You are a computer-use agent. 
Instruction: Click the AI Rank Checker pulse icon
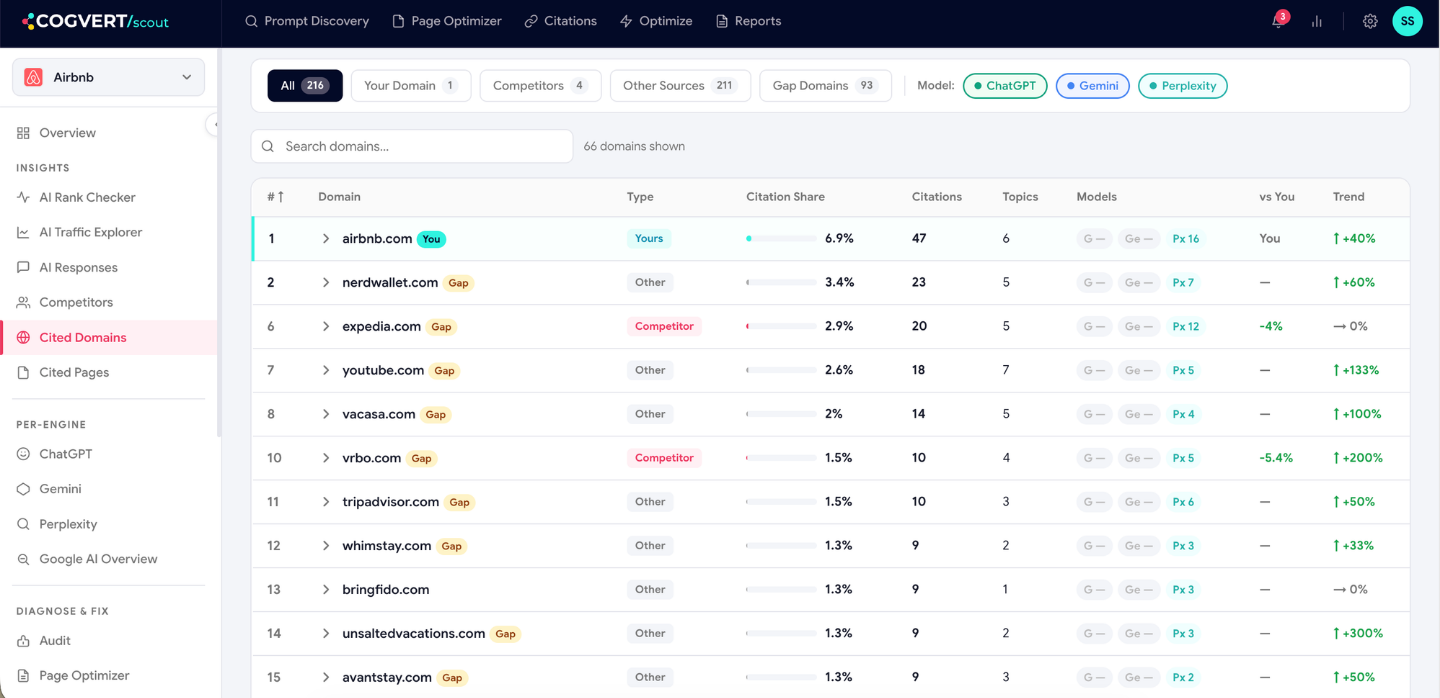point(23,198)
